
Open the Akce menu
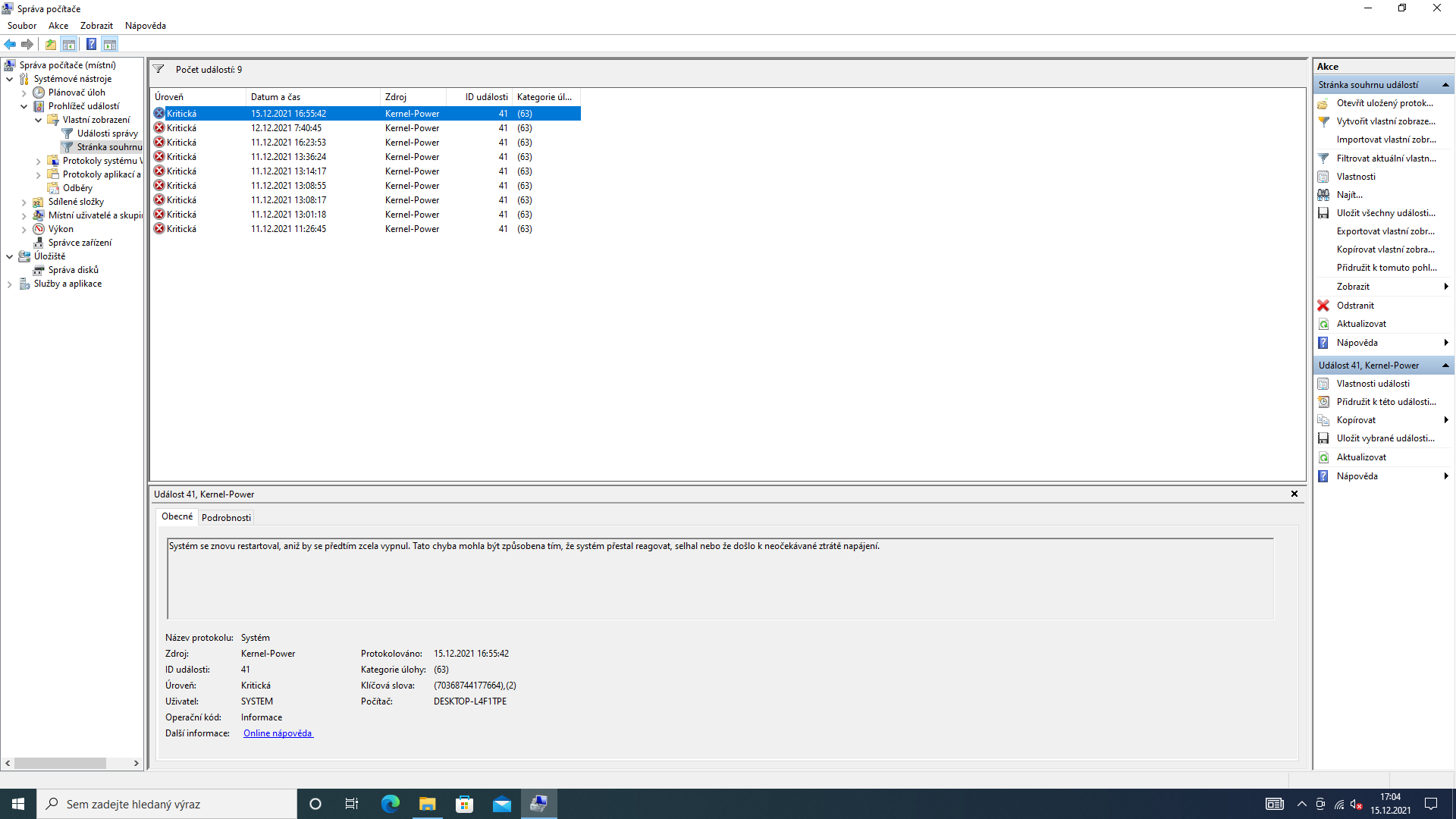pyautogui.click(x=58, y=26)
